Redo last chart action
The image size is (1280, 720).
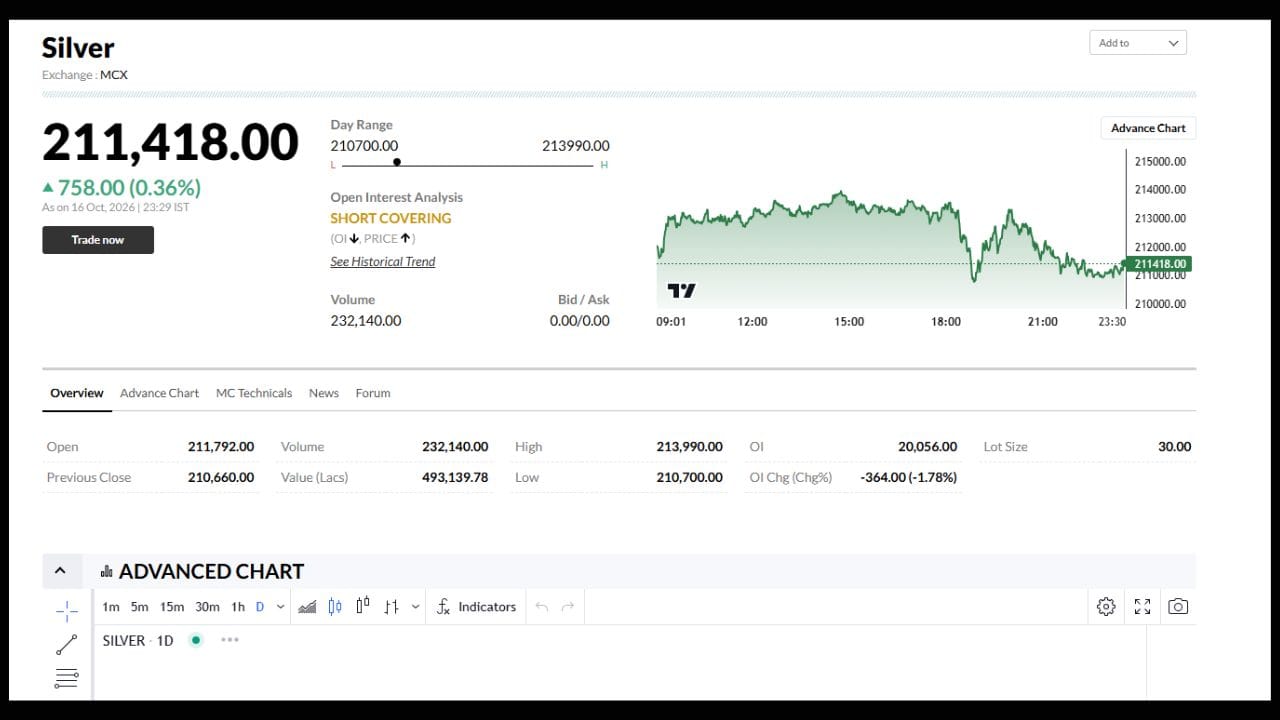[x=568, y=607]
